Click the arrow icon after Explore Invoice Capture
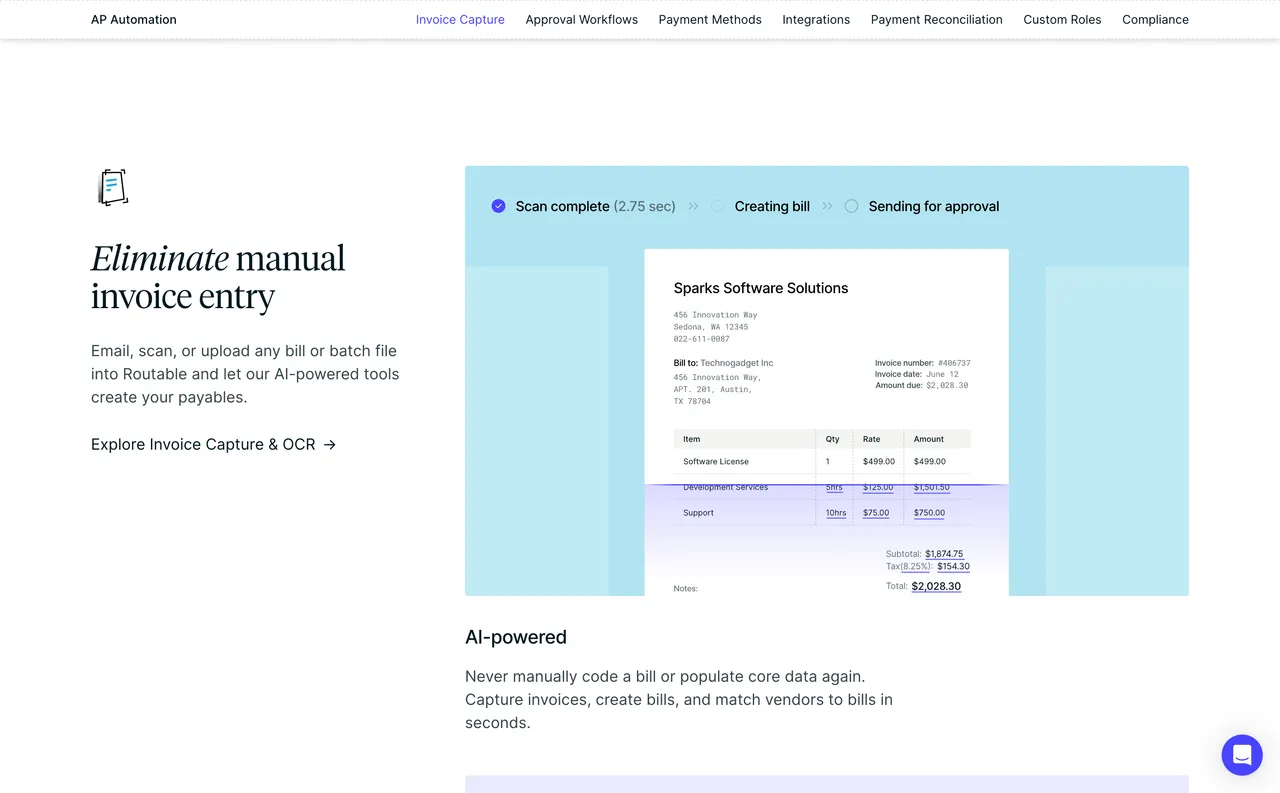This screenshot has width=1280, height=793. click(330, 444)
